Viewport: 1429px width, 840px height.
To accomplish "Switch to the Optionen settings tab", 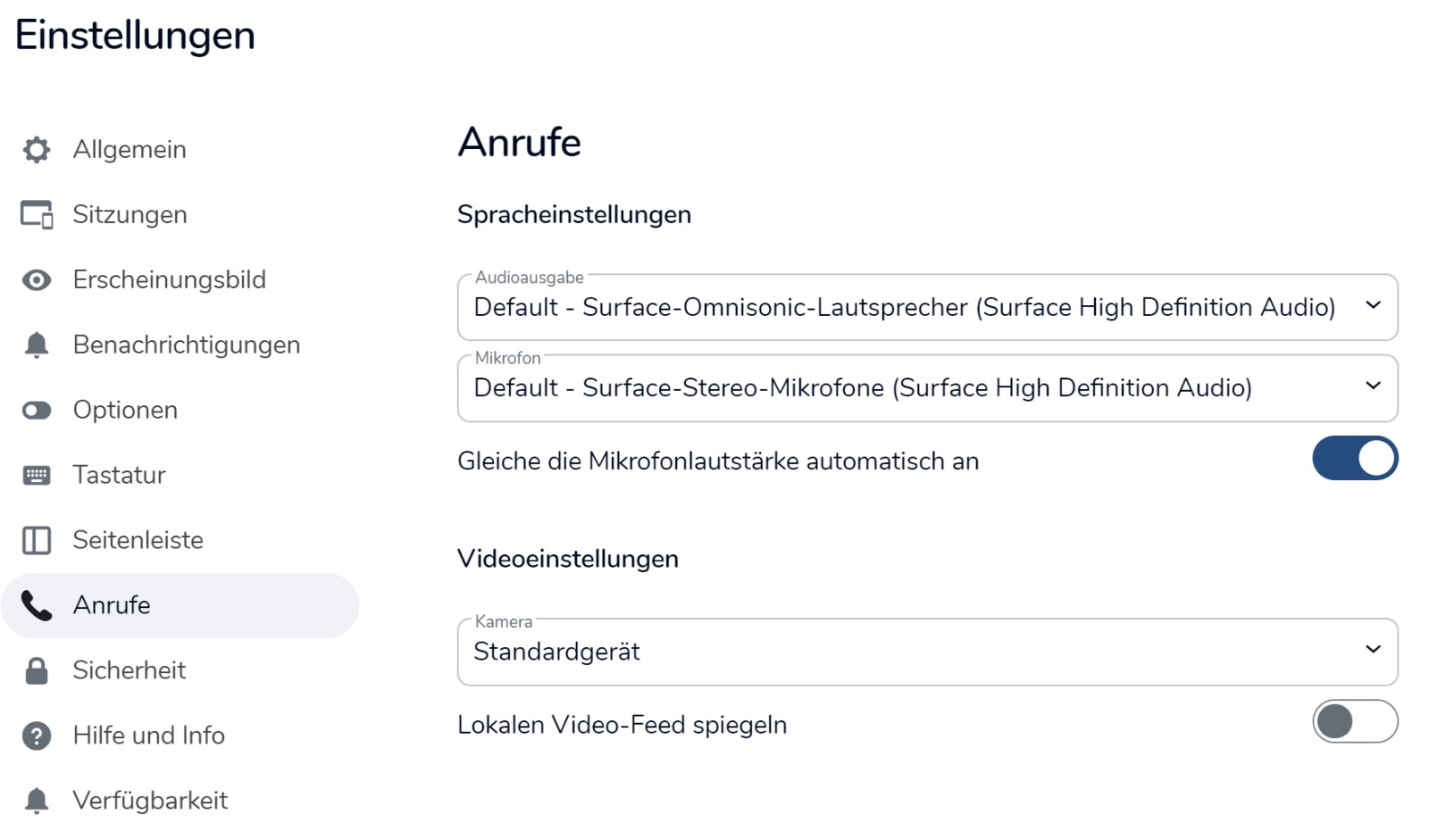I will click(x=125, y=411).
